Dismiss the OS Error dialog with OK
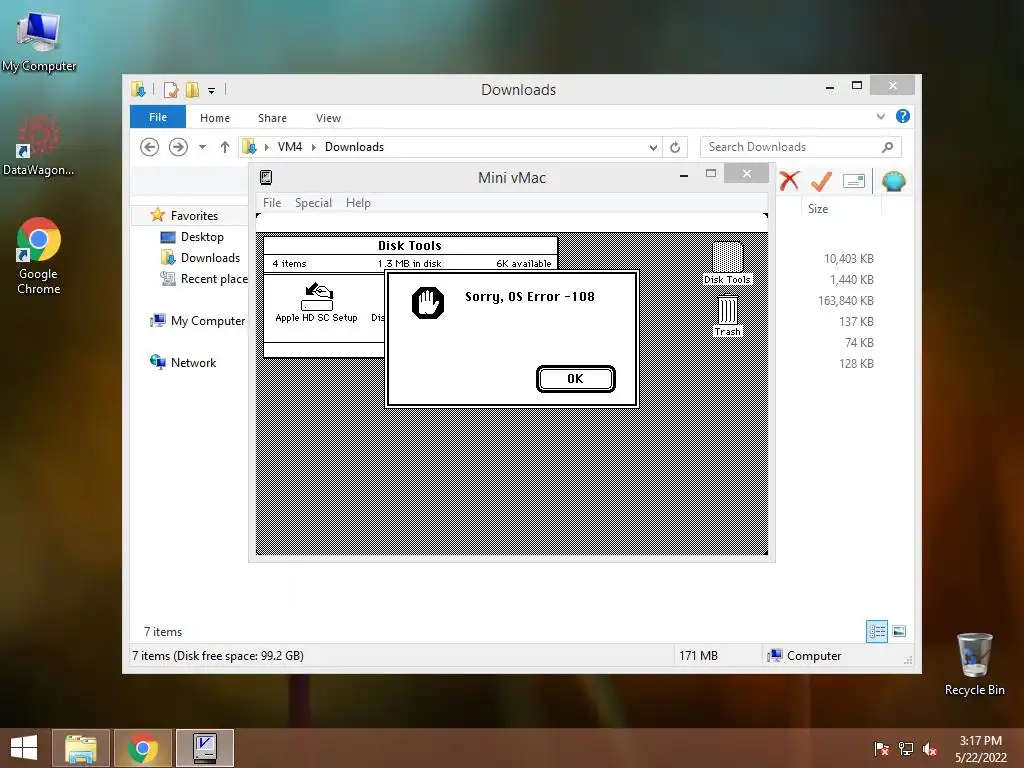 point(575,379)
